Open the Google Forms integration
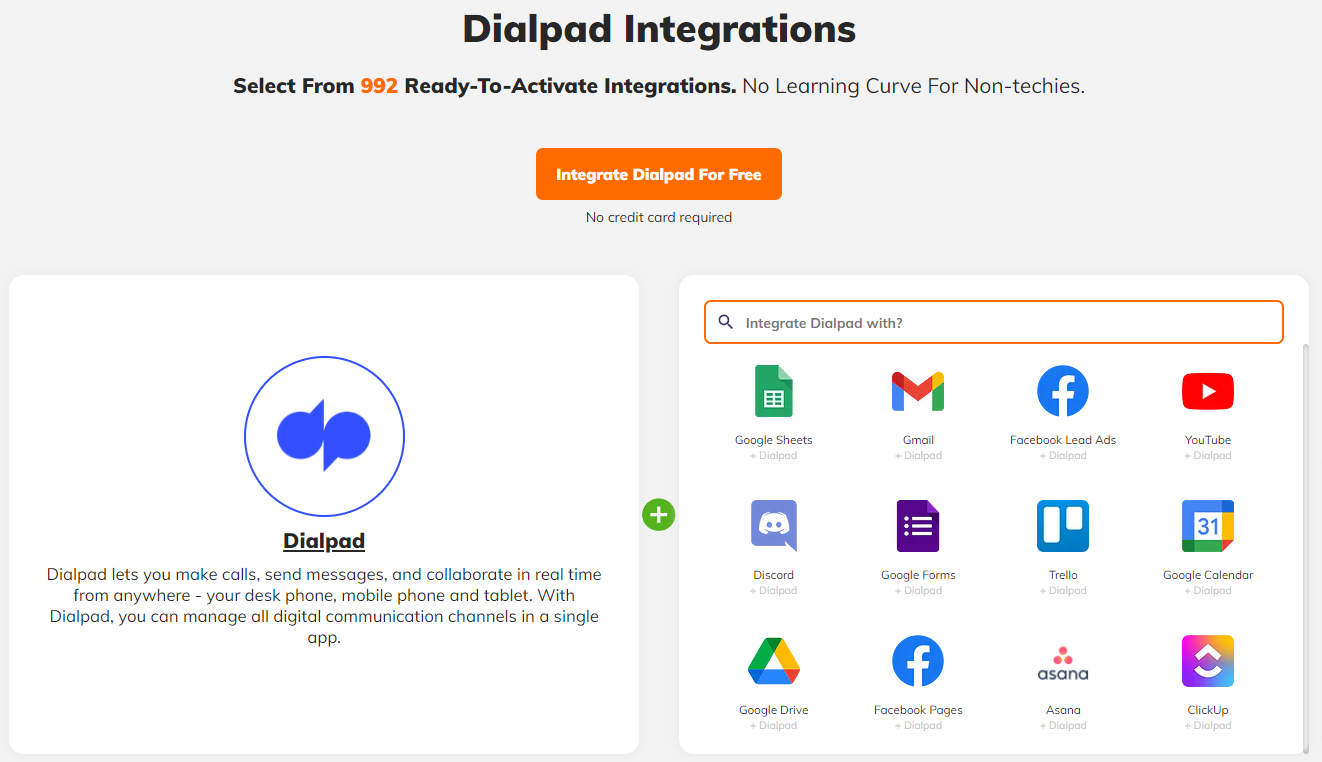The image size is (1322, 762). [918, 525]
